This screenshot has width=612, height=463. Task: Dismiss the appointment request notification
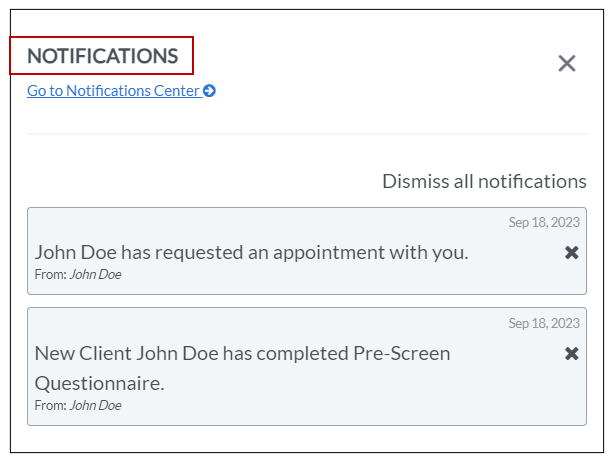click(x=572, y=253)
